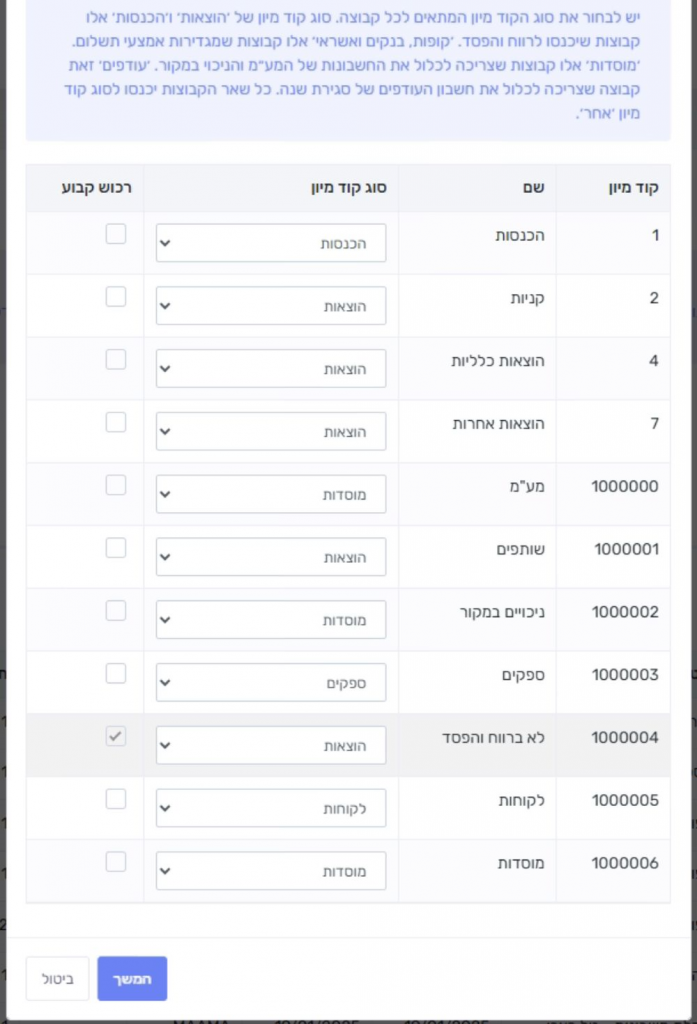This screenshot has width=697, height=1024.
Task: Open sort type dropdown for code 1000006
Action: [x=271, y=871]
